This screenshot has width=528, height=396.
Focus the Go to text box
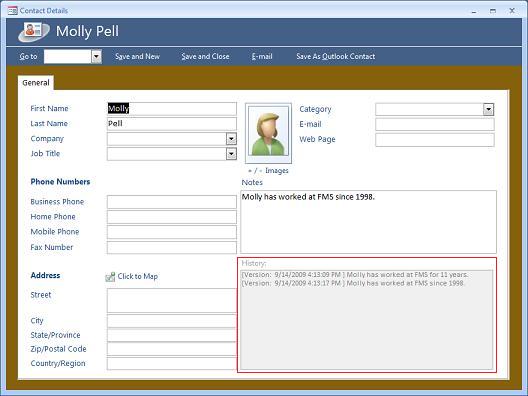68,57
